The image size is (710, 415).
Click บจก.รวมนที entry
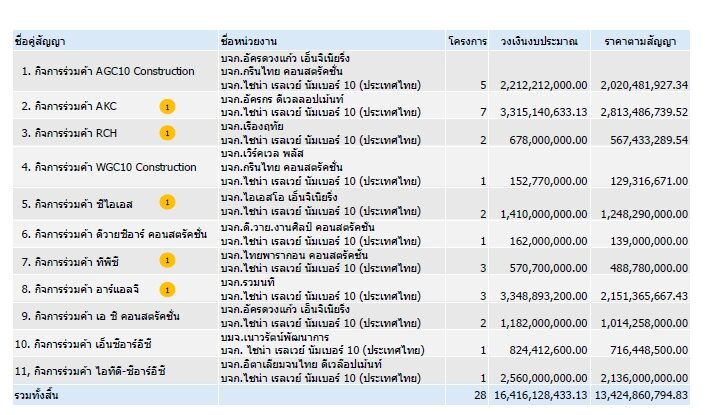[x=248, y=283]
